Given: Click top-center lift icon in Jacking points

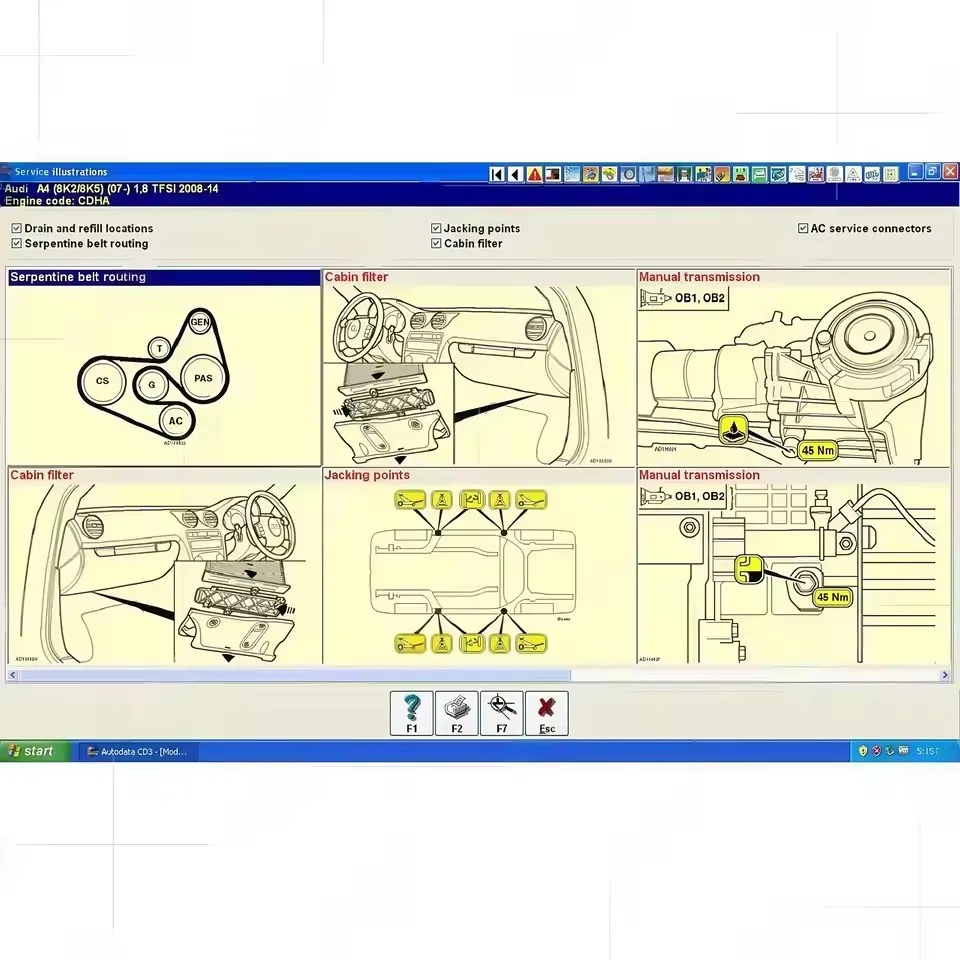Looking at the screenshot, I should [x=472, y=500].
